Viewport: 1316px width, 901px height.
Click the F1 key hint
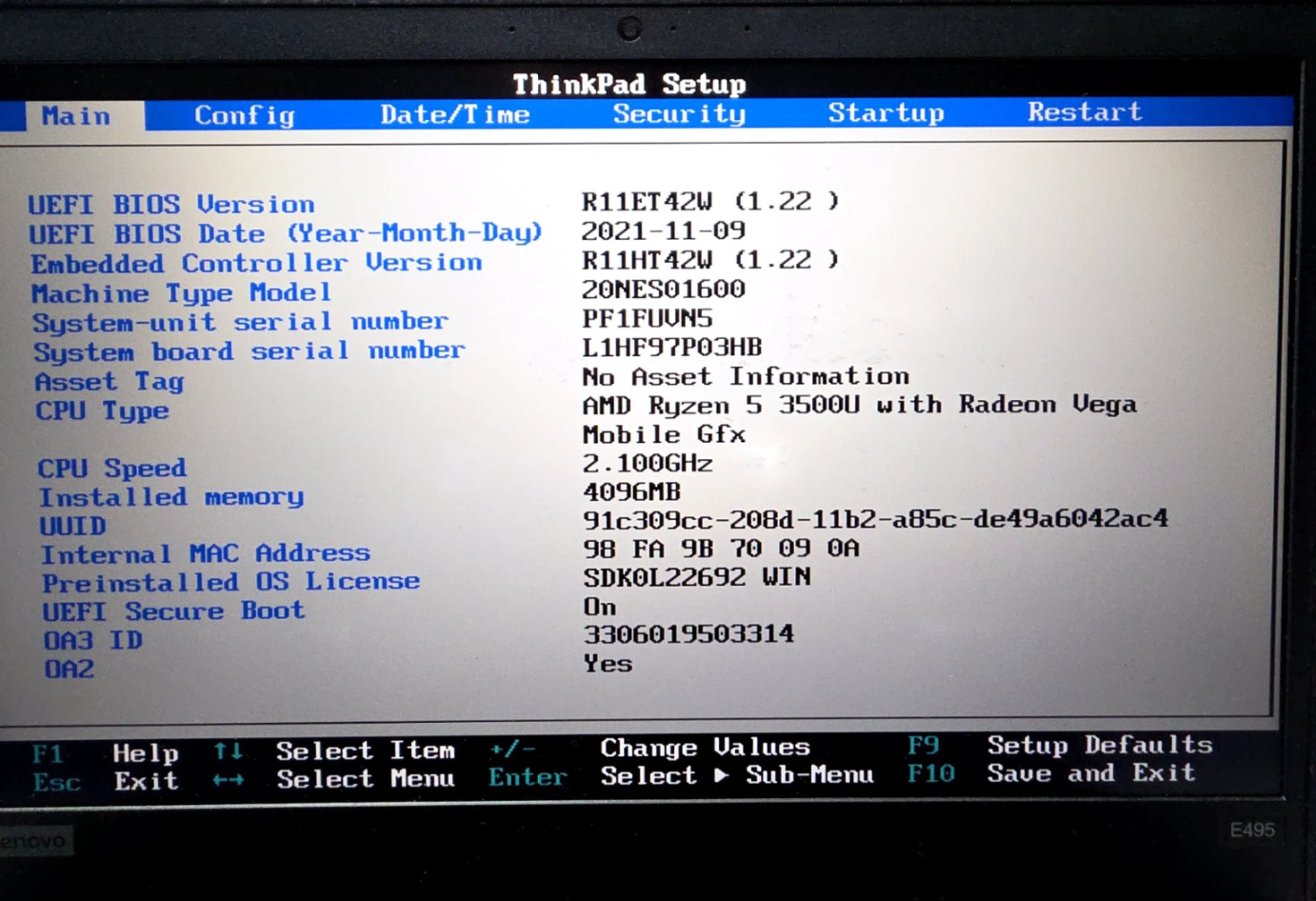tap(48, 754)
